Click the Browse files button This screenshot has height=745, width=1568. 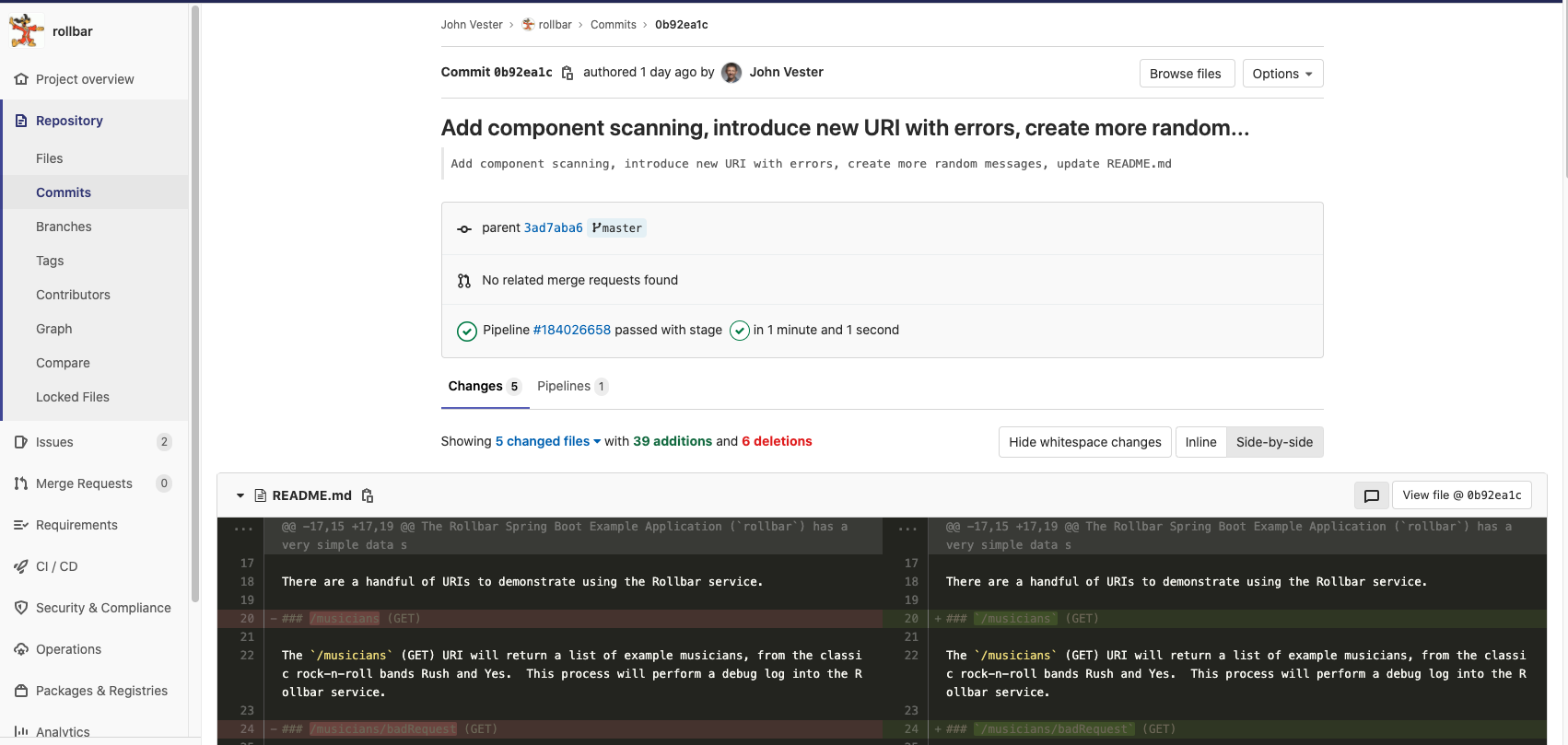pos(1185,74)
